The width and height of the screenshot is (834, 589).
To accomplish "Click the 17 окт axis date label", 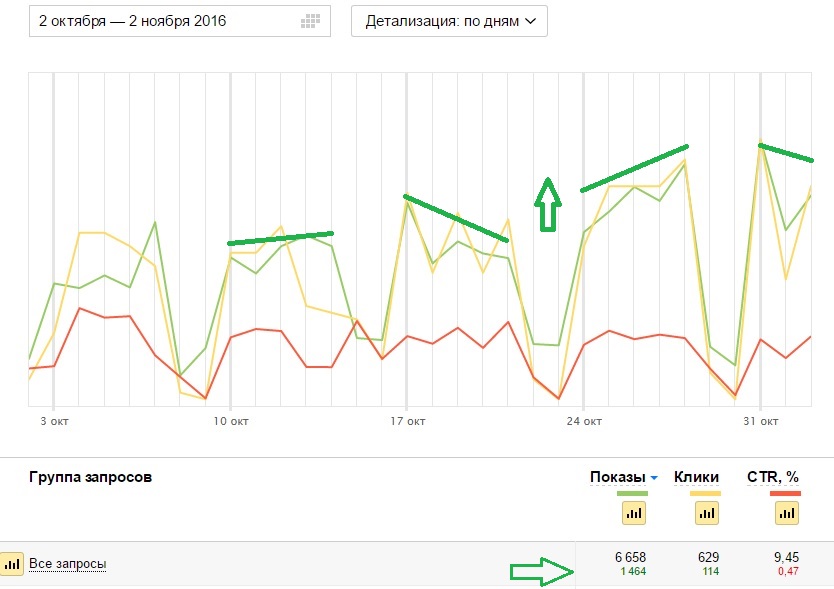I will coord(407,422).
